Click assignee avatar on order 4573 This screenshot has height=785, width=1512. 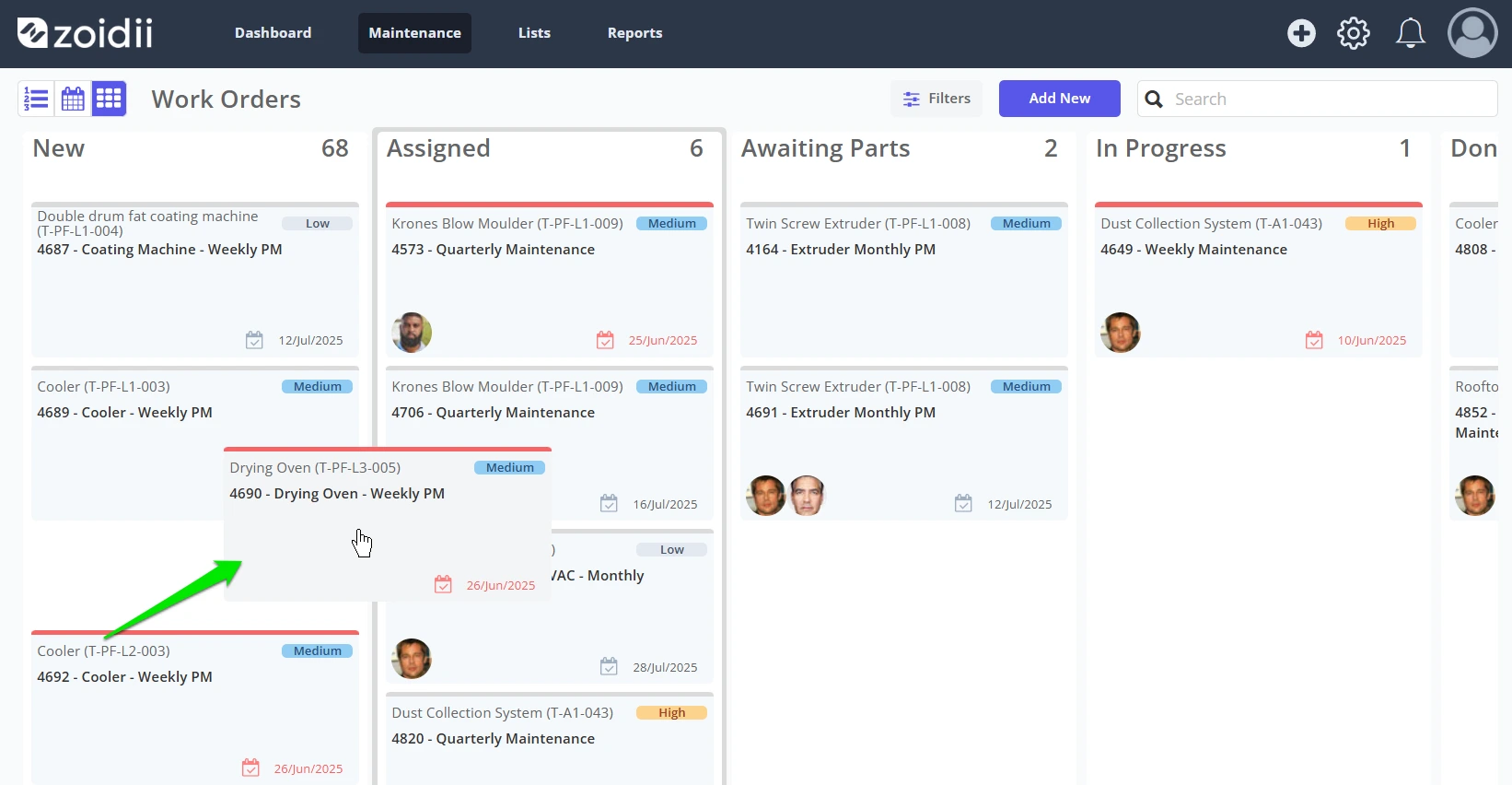(x=412, y=333)
